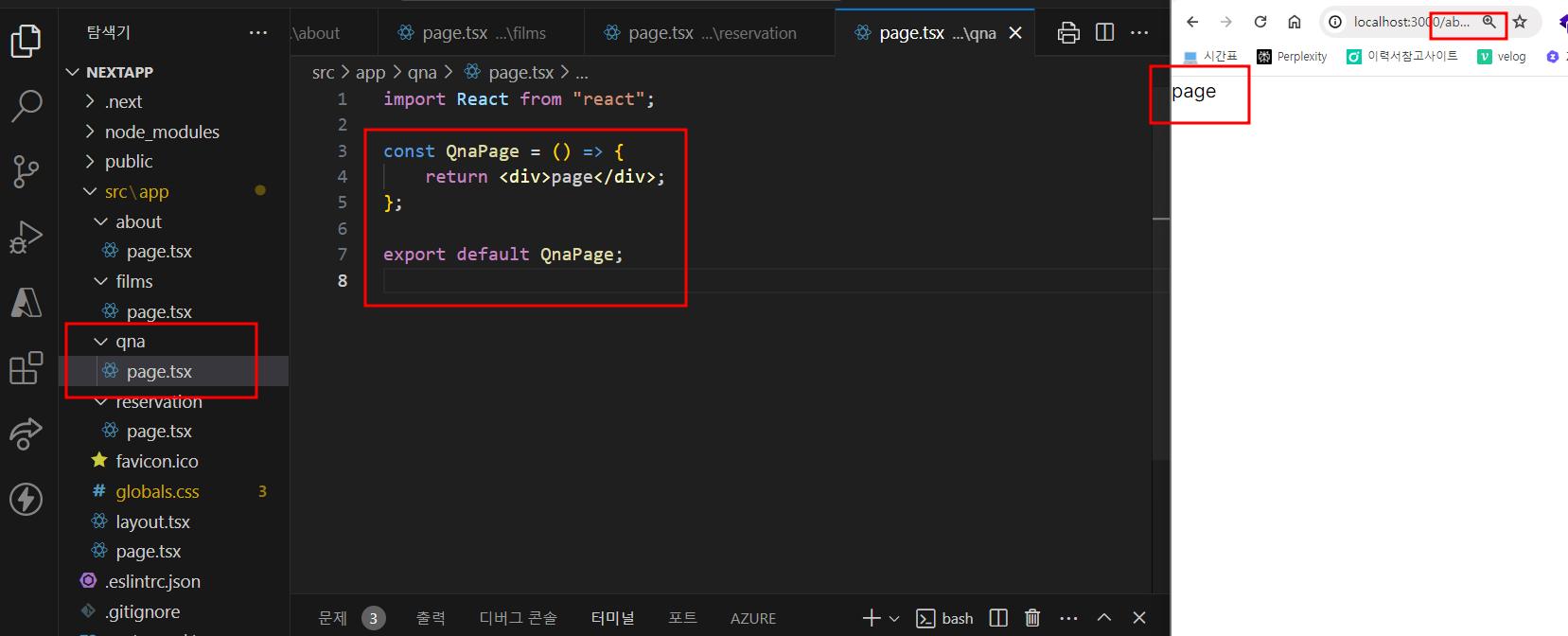Open the 디버그 콘솔 panel tab

point(518,618)
